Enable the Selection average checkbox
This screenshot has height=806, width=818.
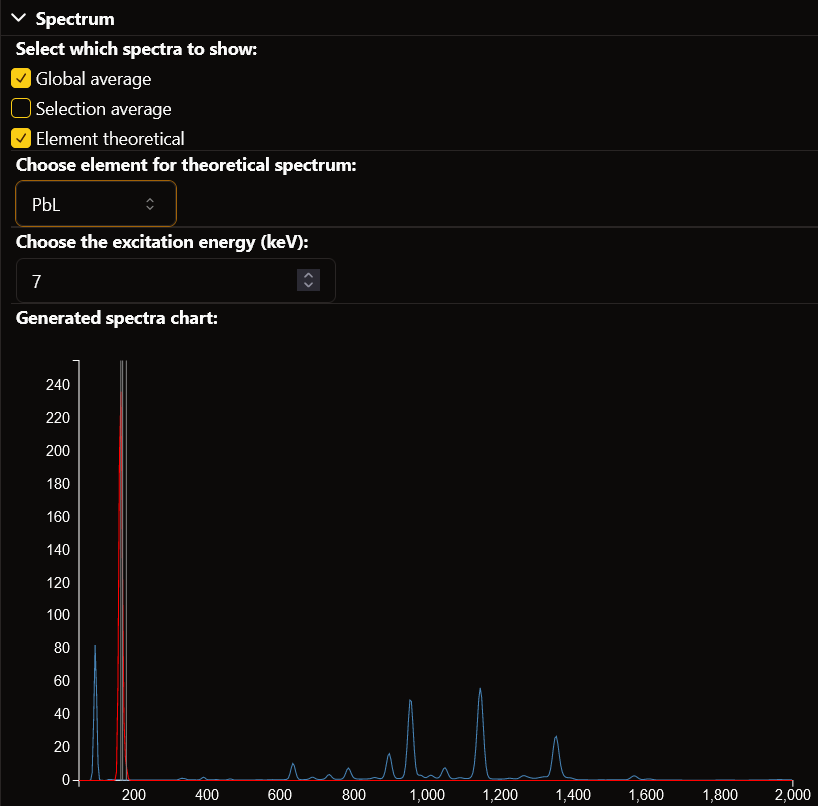pos(21,109)
